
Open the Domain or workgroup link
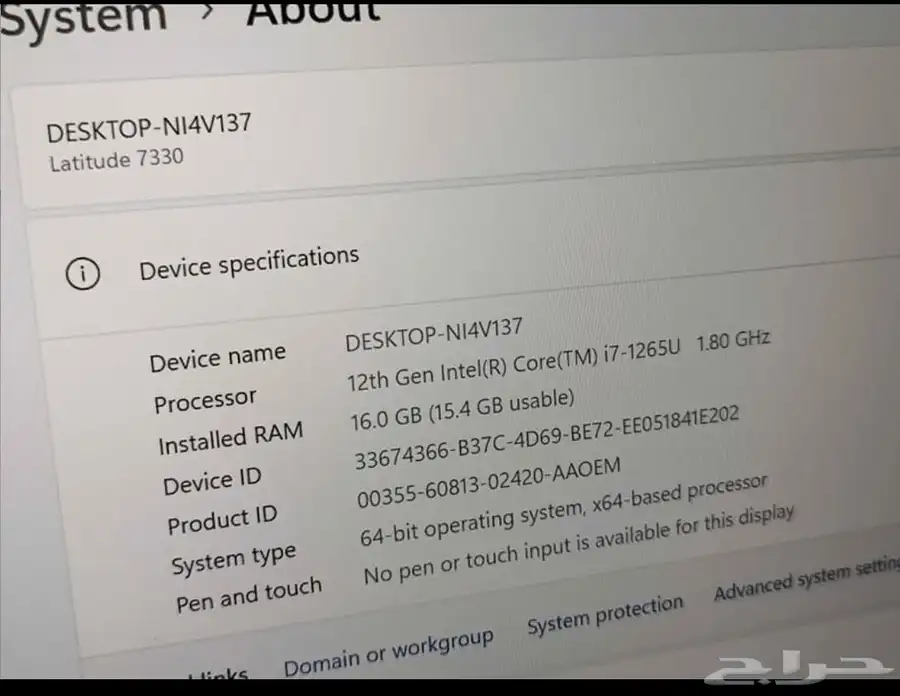(389, 652)
